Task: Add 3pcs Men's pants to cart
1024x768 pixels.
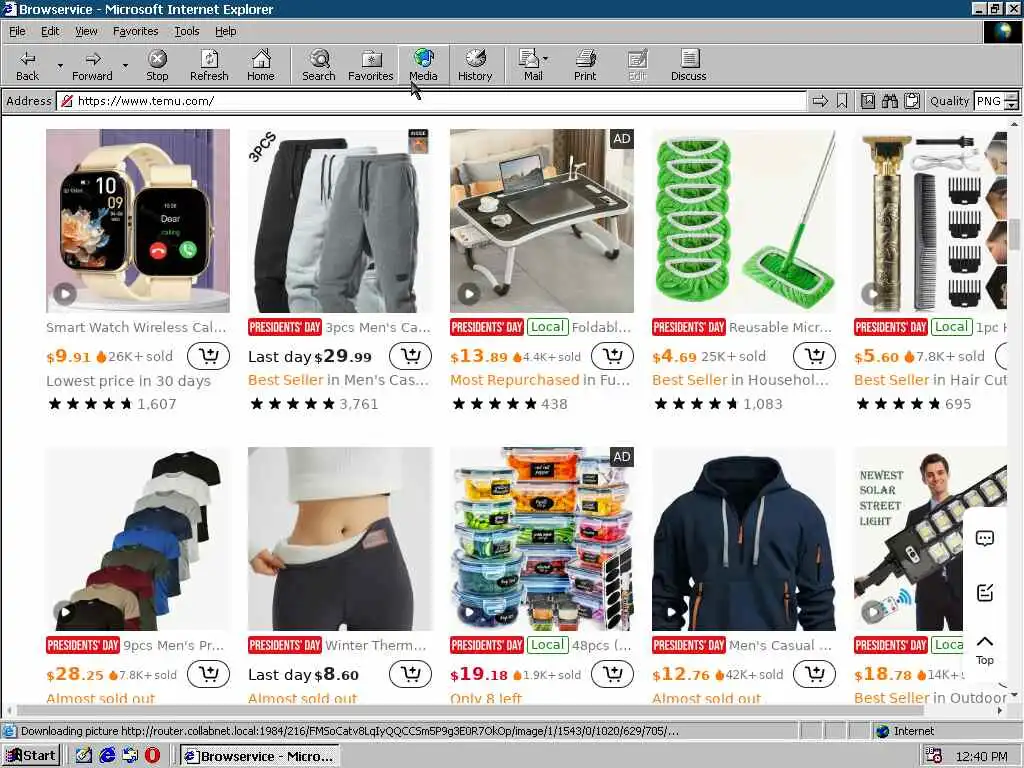Action: pos(410,356)
